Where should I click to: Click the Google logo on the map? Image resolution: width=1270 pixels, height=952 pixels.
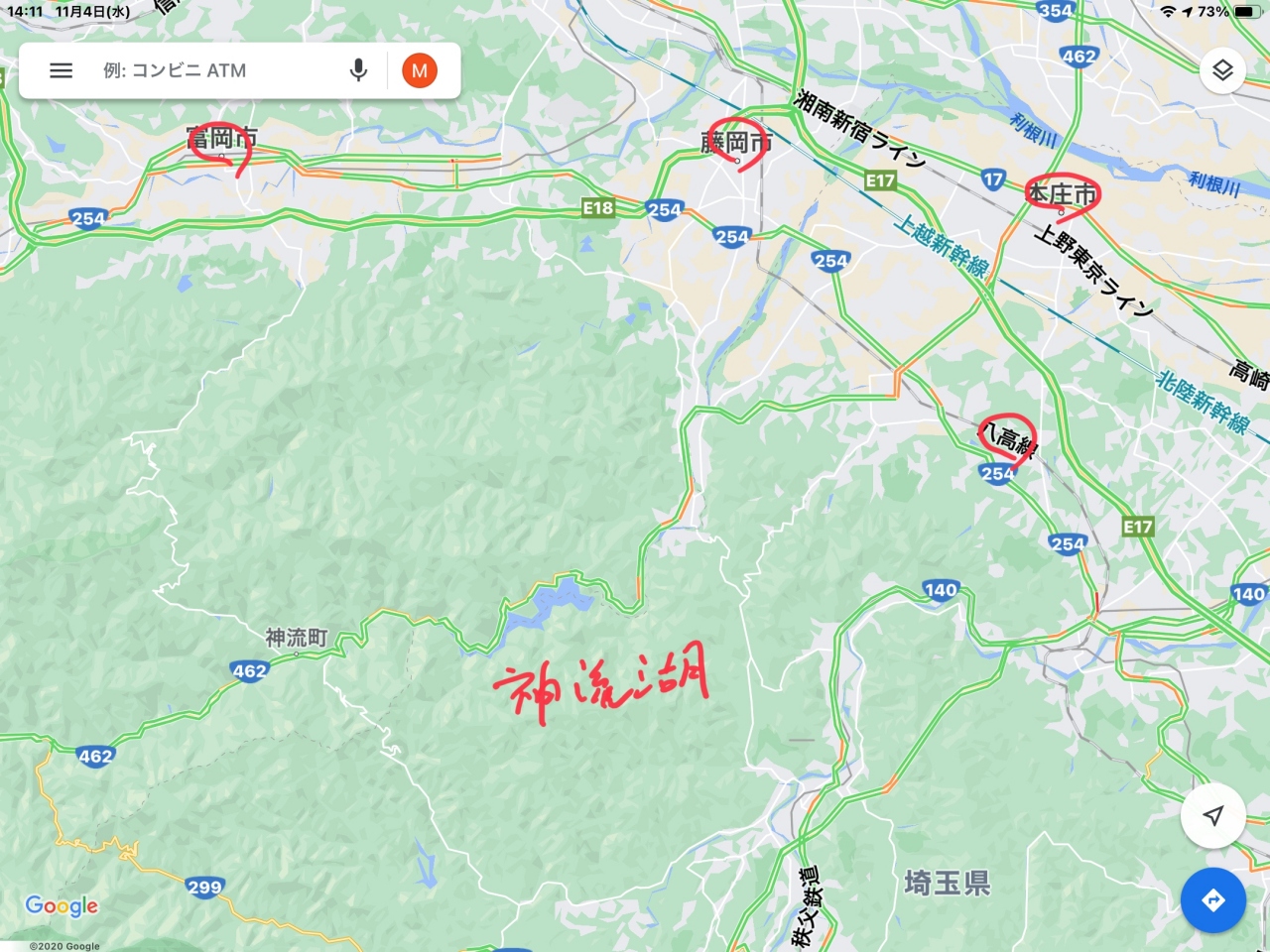[x=62, y=905]
